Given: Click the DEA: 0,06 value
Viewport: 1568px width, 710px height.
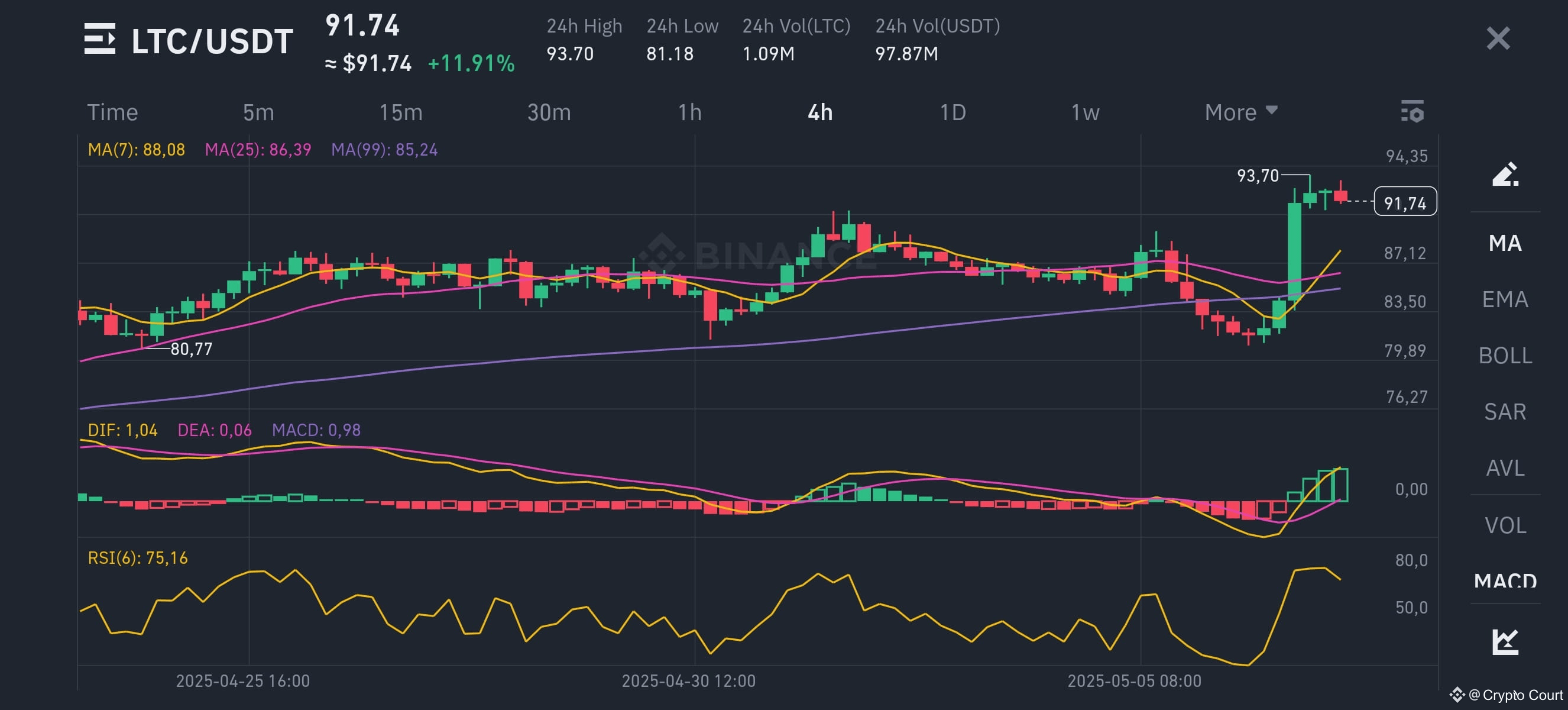Looking at the screenshot, I should pyautogui.click(x=214, y=430).
